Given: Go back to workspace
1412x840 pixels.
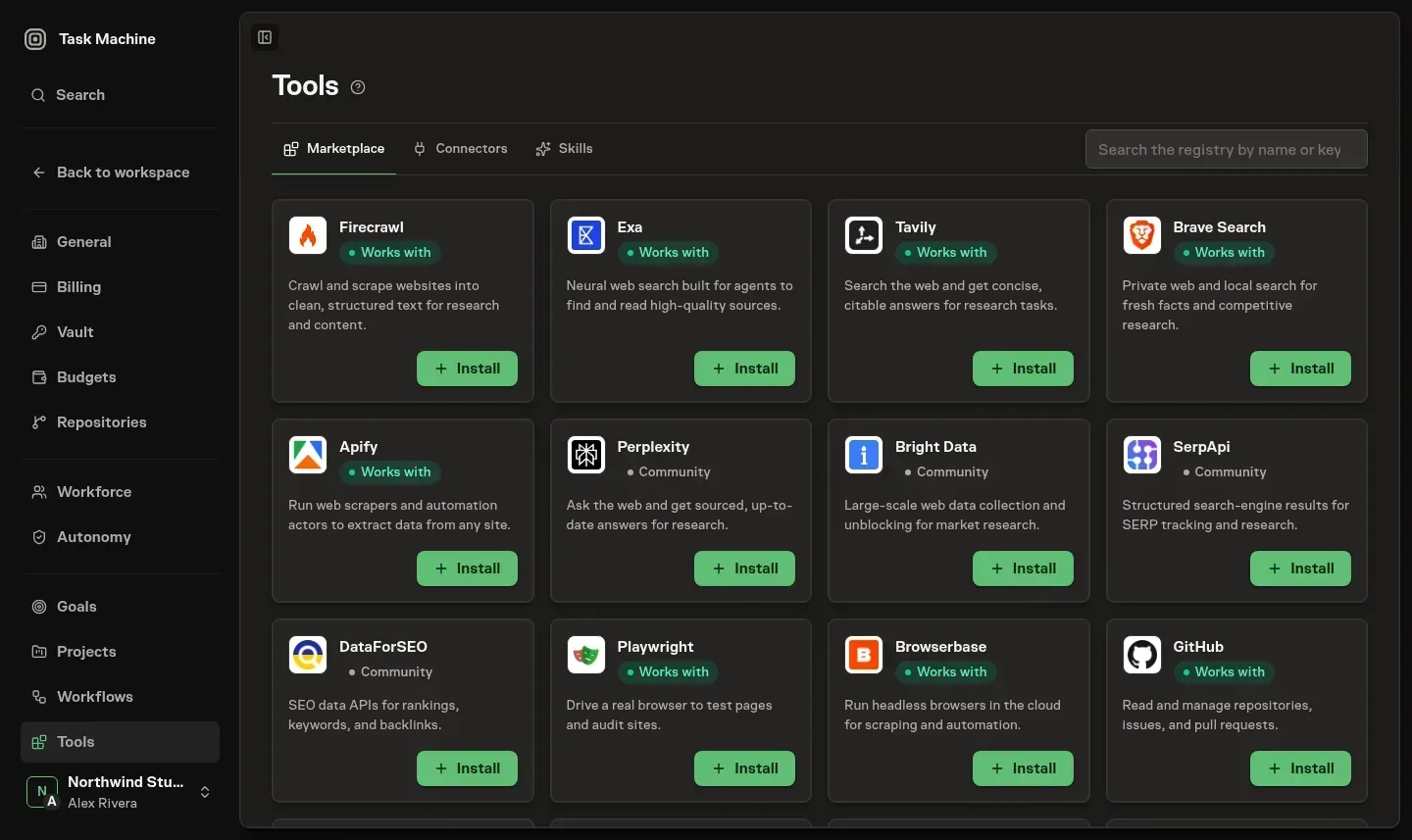Looking at the screenshot, I should (120, 173).
